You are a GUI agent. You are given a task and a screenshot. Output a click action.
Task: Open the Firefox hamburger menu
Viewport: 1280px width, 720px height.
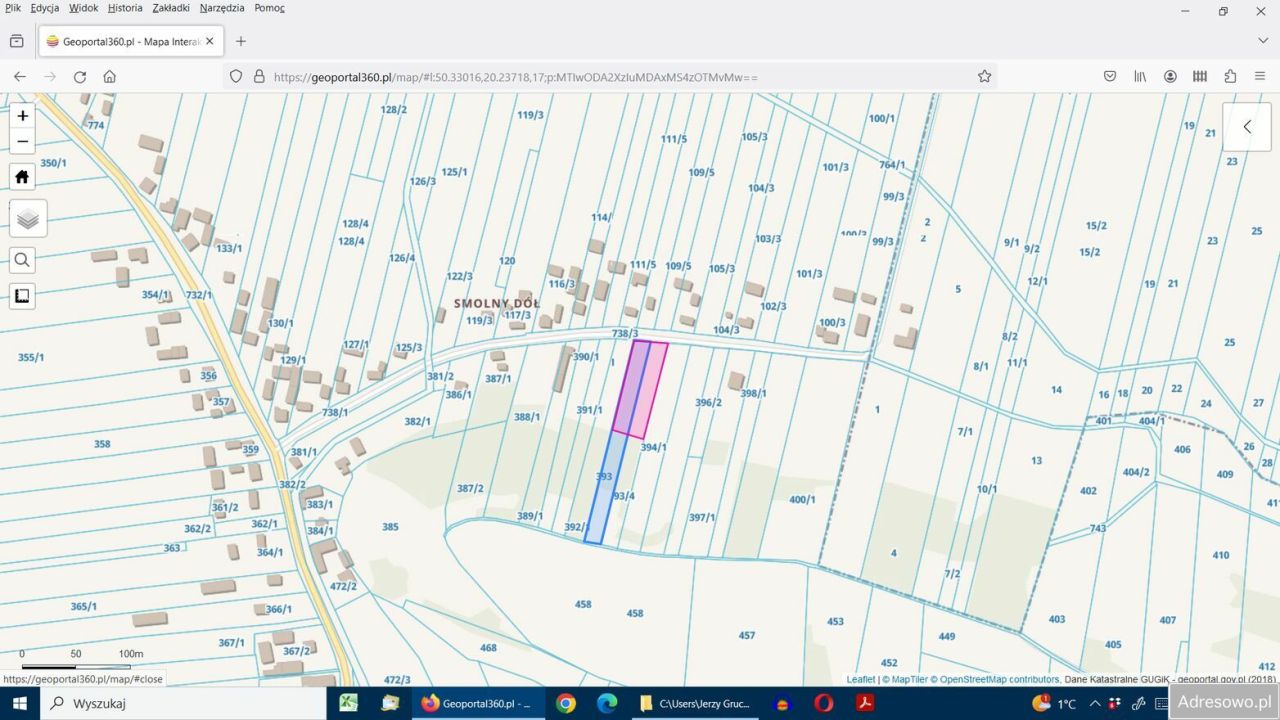[x=1260, y=76]
